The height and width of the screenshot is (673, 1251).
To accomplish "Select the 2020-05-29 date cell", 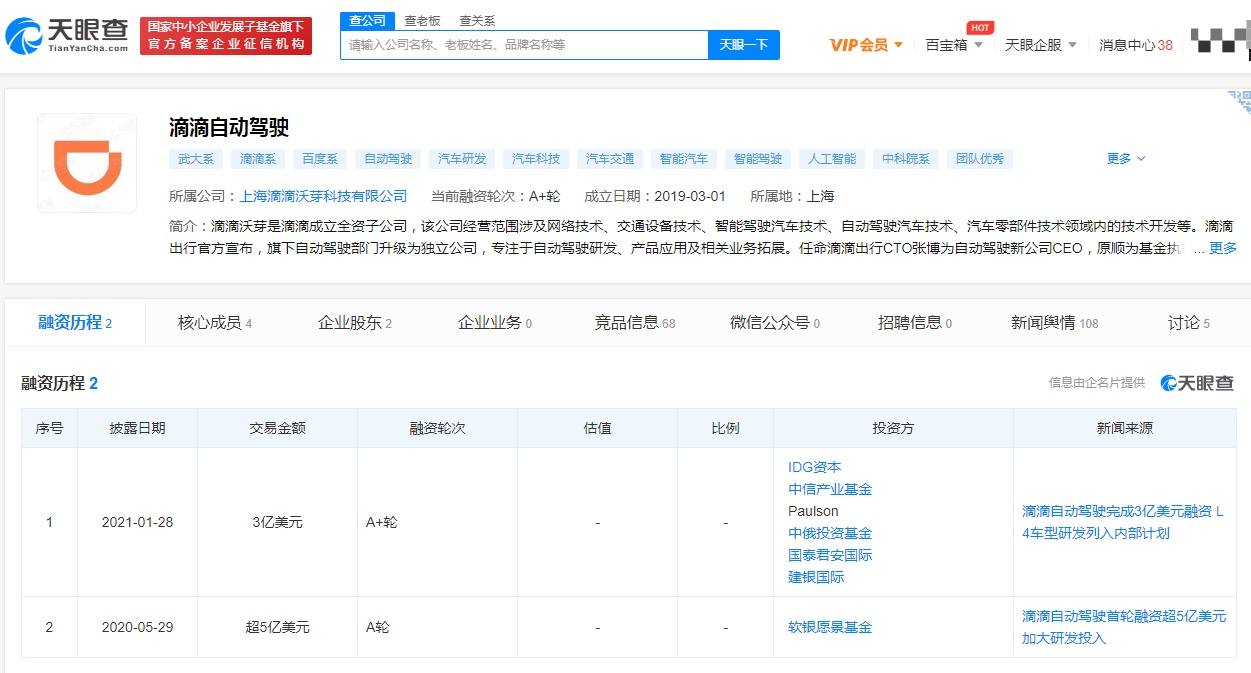I will tap(138, 627).
